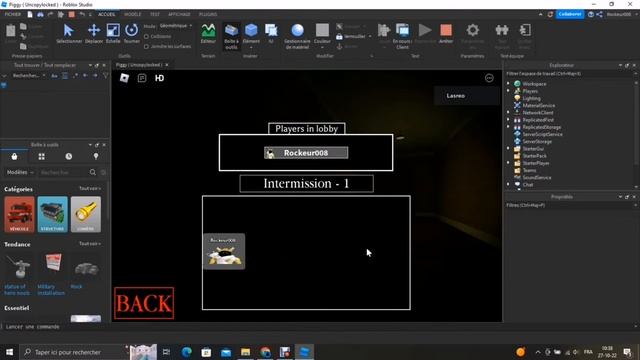
Task: Switch to the TEST ribbon tab
Action: (x=155, y=14)
